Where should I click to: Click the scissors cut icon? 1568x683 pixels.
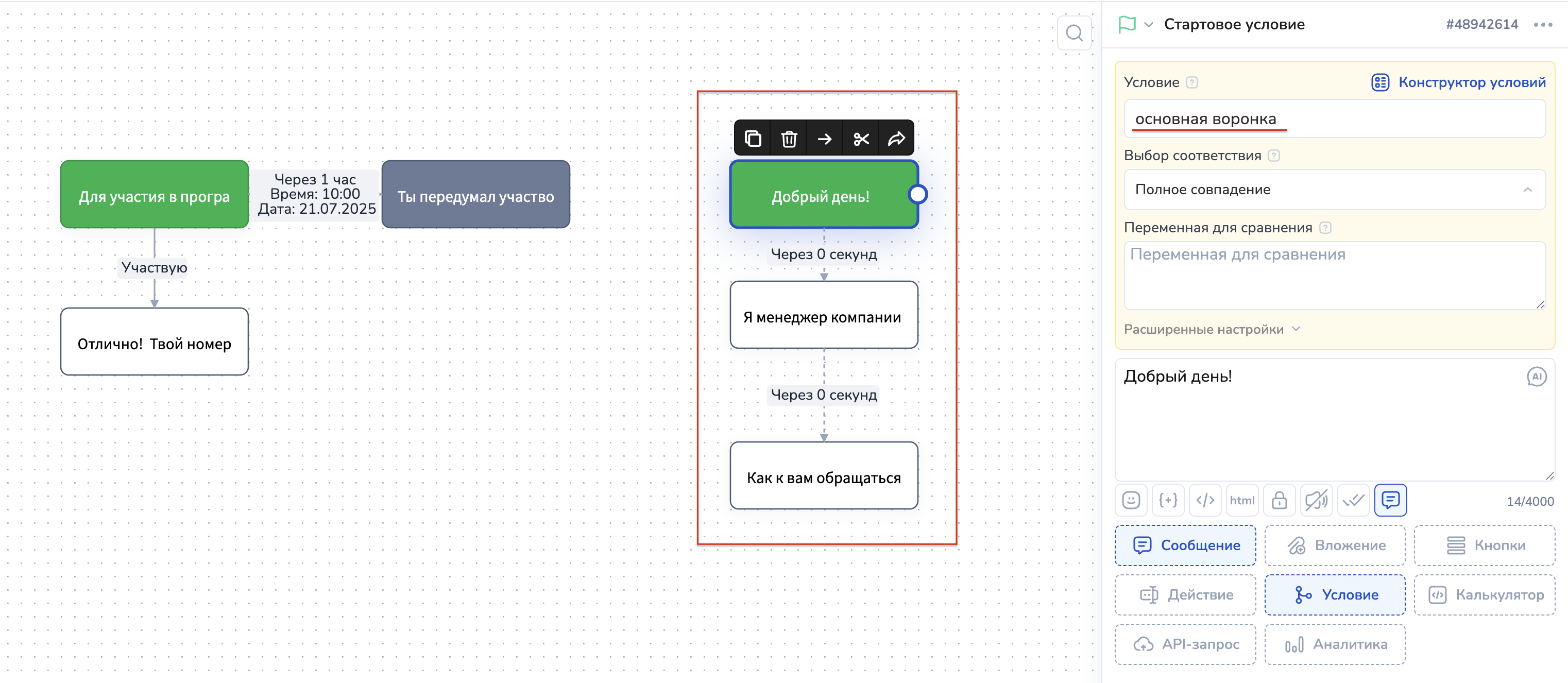pos(861,139)
